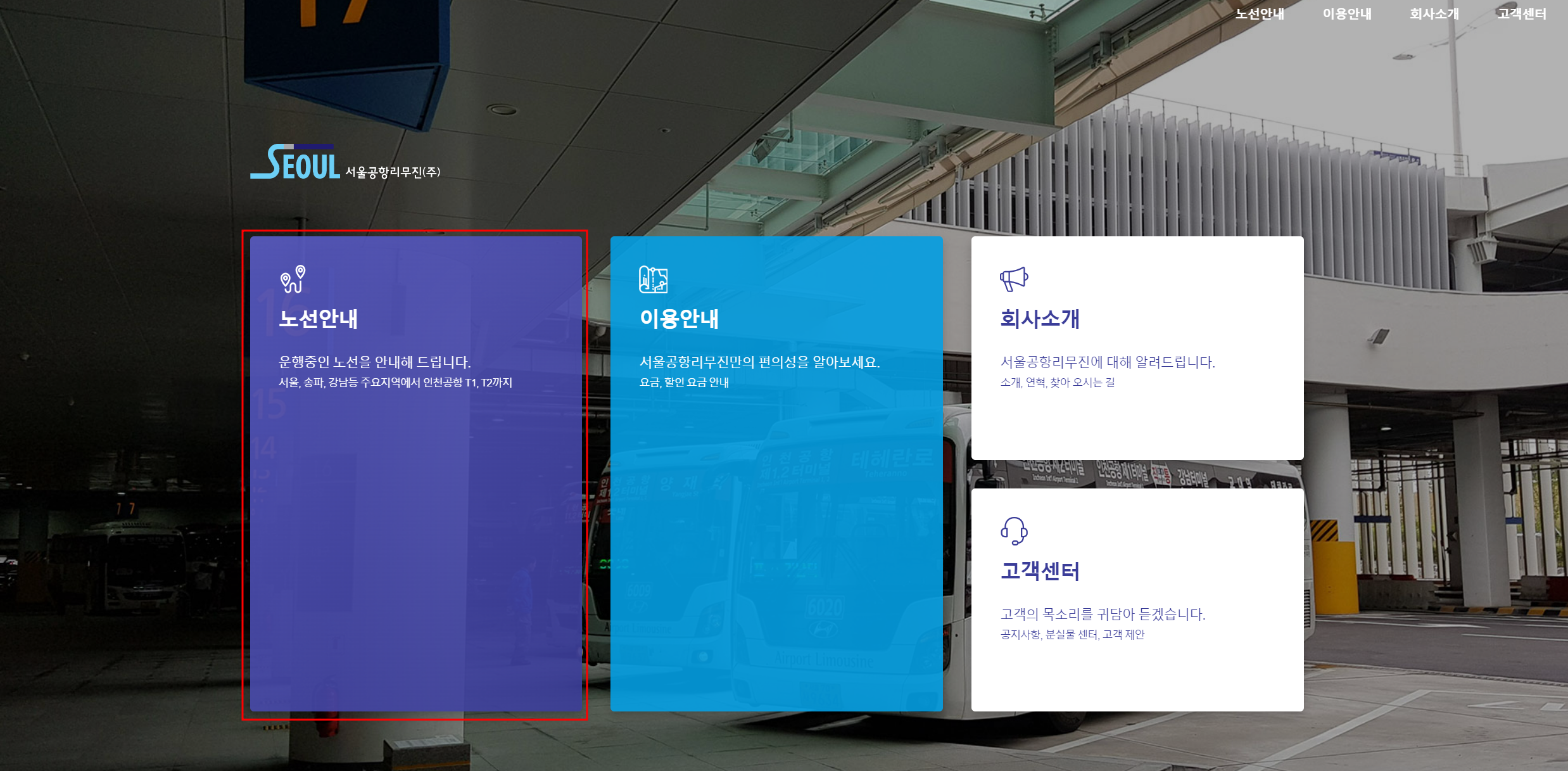
Task: Open the 이용안내 card heading
Action: 679,319
